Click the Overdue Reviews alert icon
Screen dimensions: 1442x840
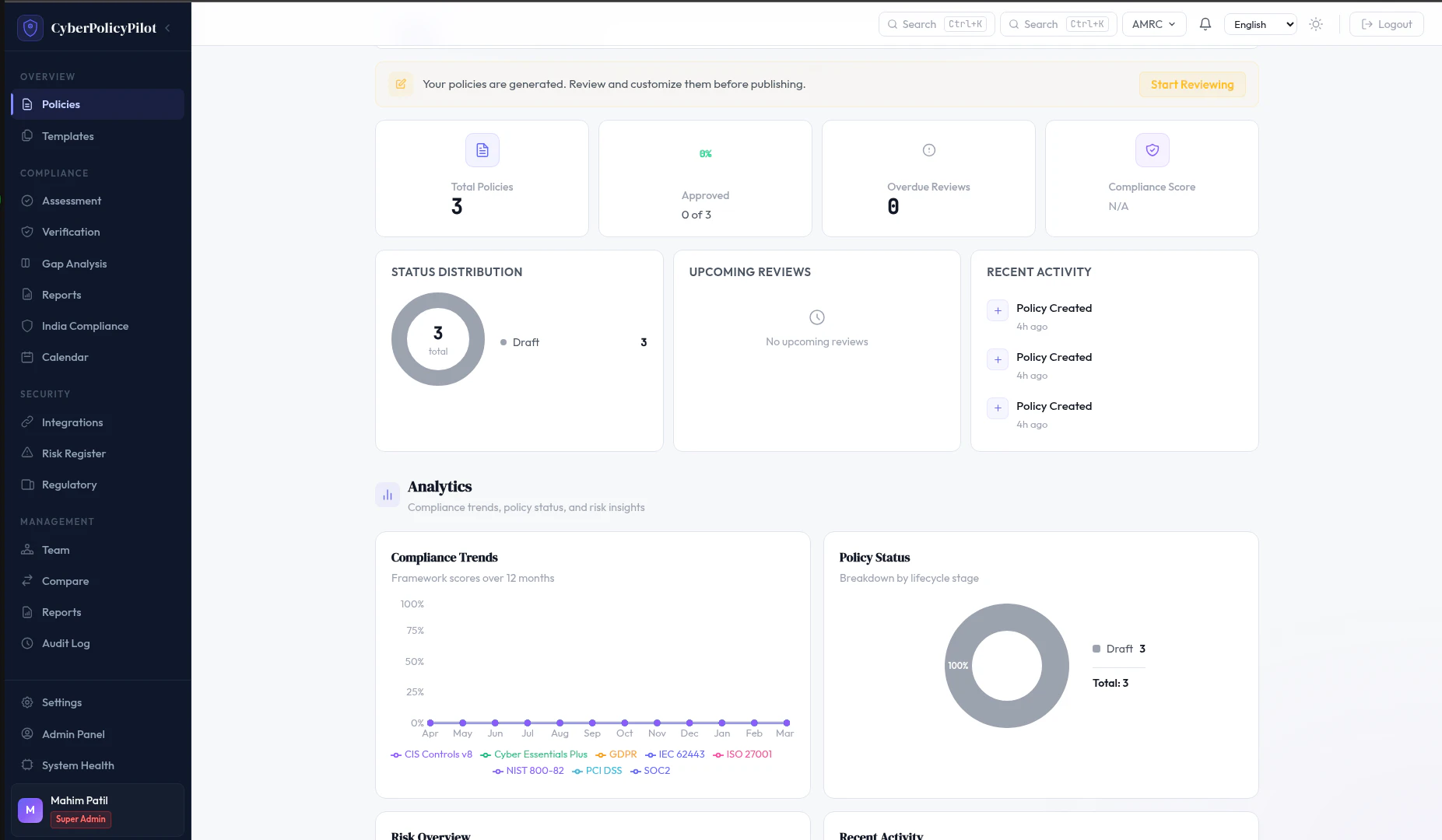(929, 150)
